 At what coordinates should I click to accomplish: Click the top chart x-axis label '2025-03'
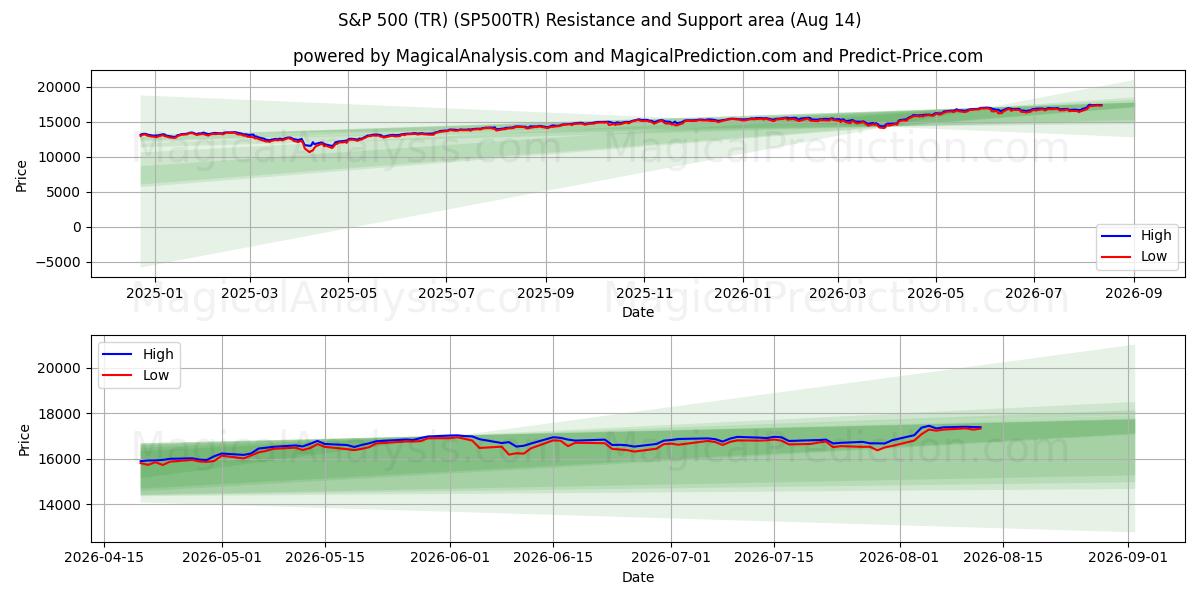point(249,295)
